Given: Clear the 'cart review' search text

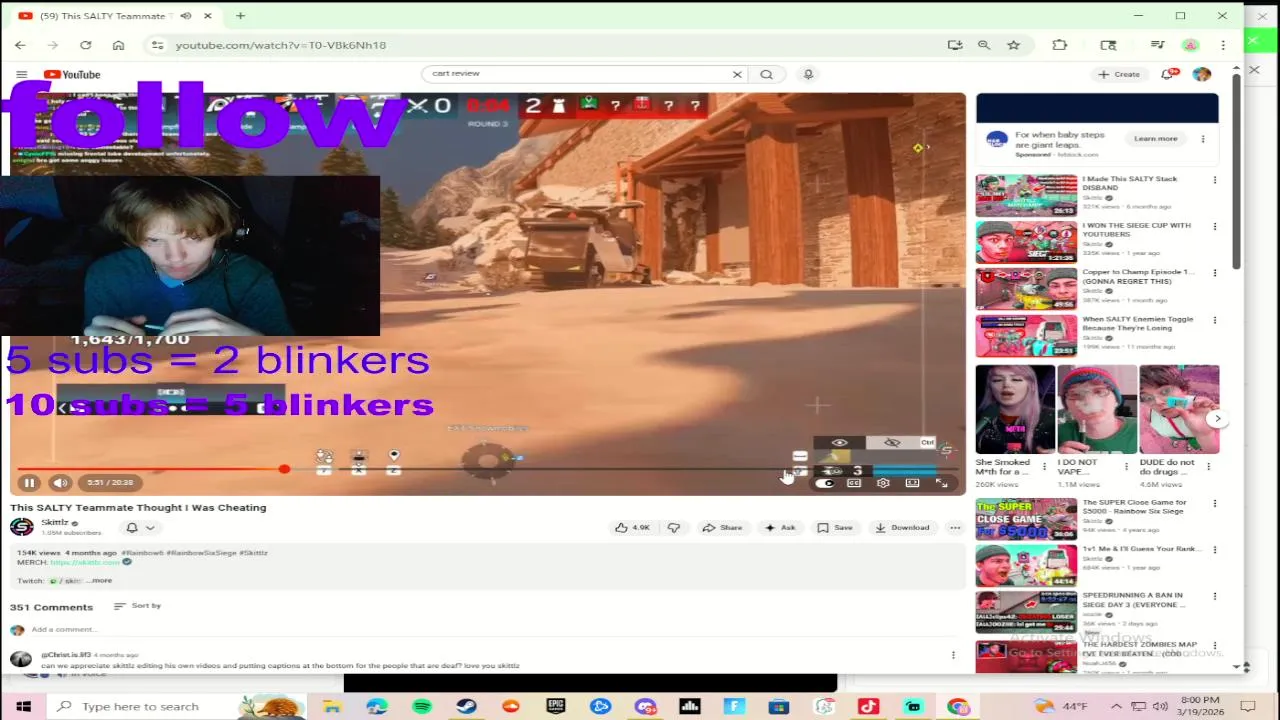Looking at the screenshot, I should (737, 74).
